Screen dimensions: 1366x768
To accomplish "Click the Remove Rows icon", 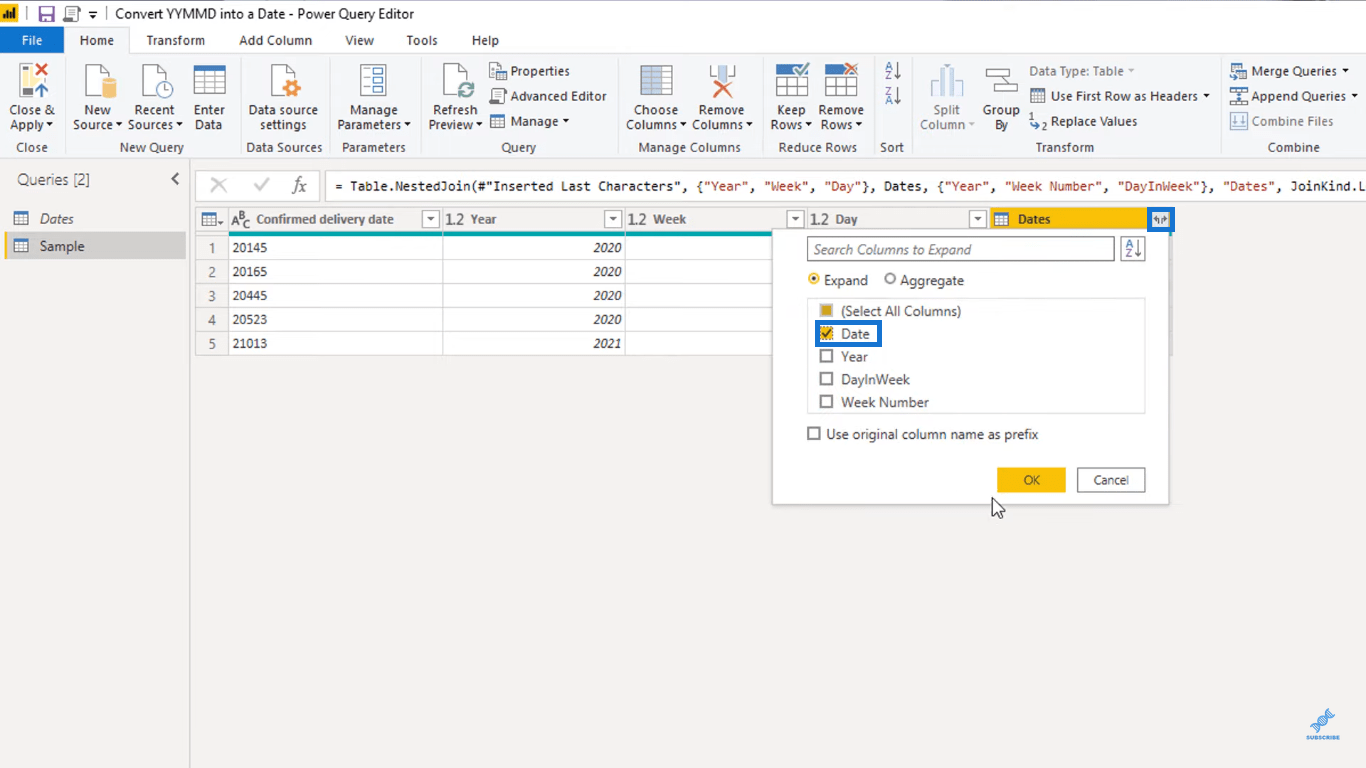I will click(x=841, y=81).
